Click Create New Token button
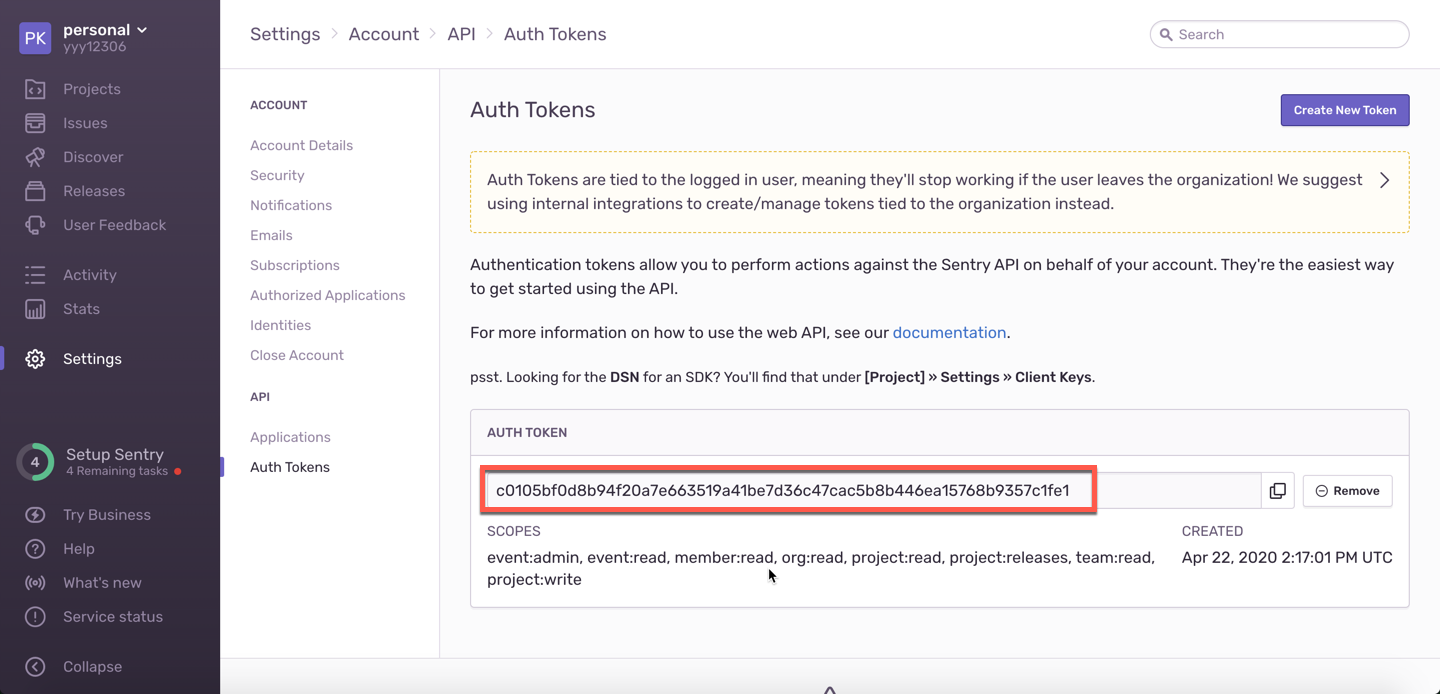 [1344, 110]
